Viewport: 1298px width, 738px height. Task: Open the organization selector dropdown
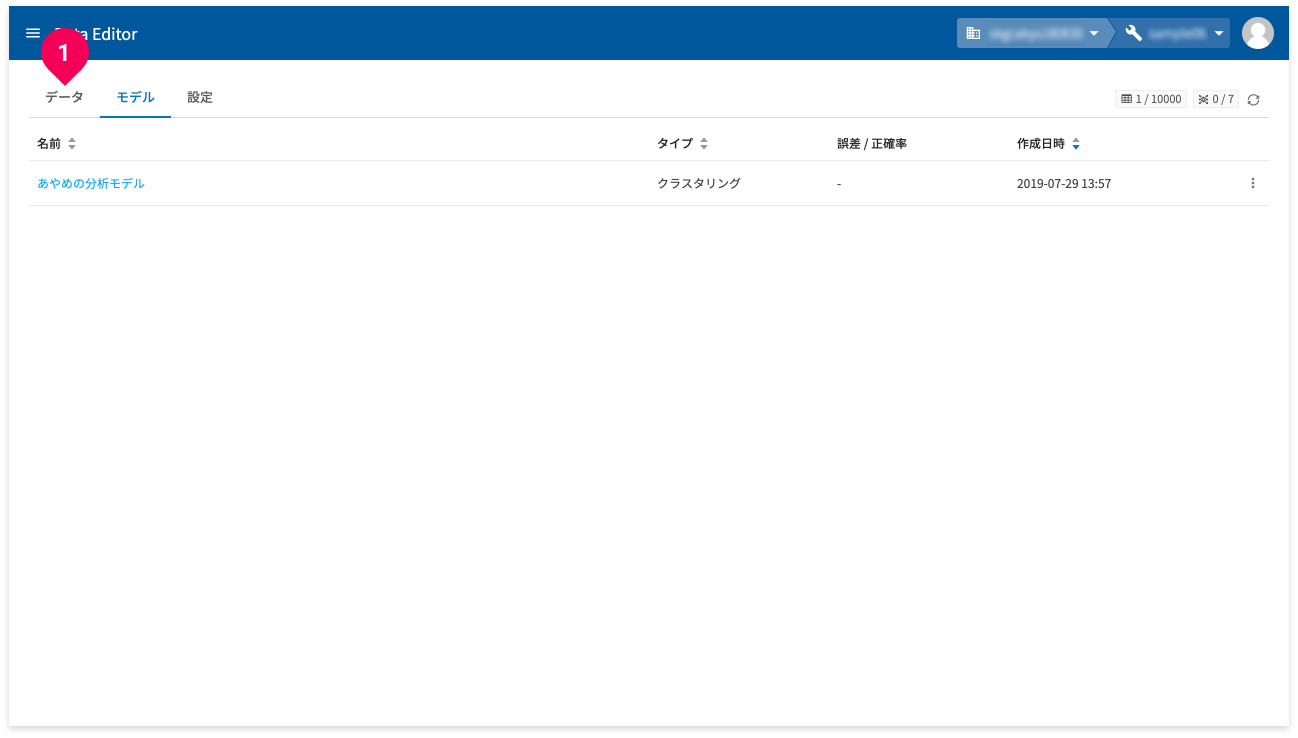click(x=1034, y=33)
